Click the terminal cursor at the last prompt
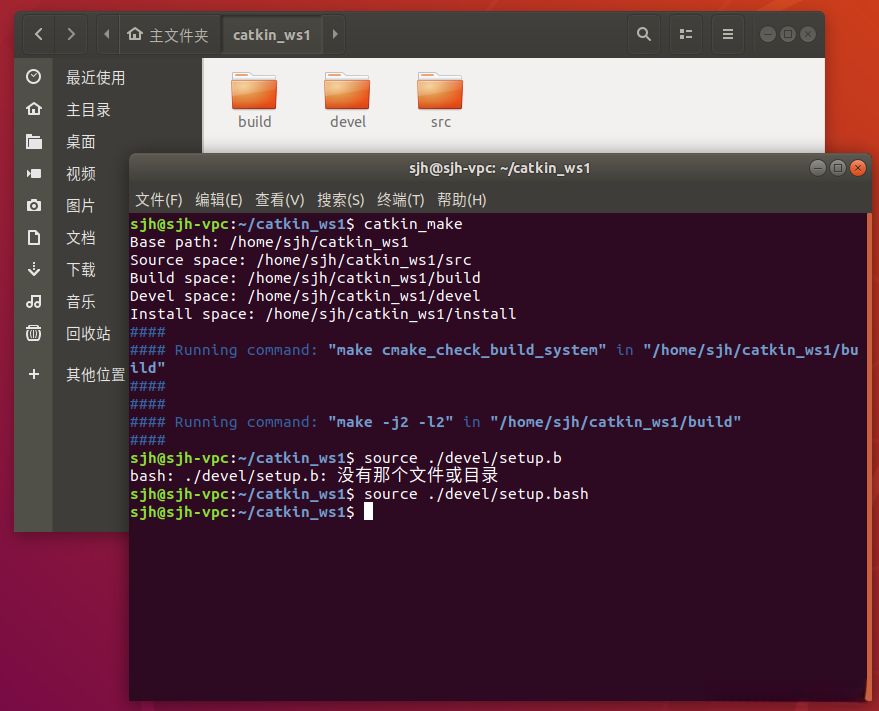This screenshot has height=711, width=879. point(368,511)
